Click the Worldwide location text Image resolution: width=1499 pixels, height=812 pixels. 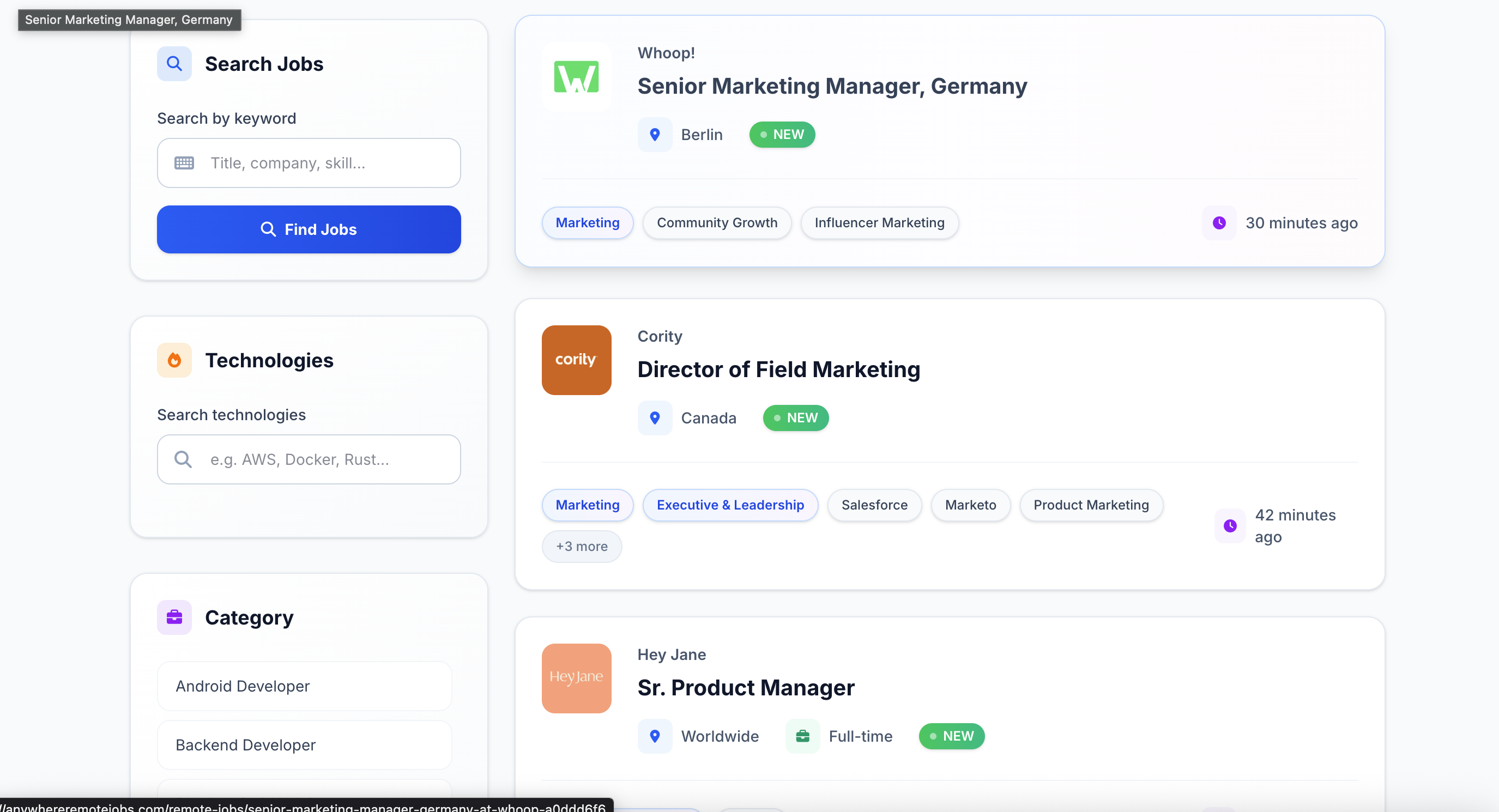point(720,736)
